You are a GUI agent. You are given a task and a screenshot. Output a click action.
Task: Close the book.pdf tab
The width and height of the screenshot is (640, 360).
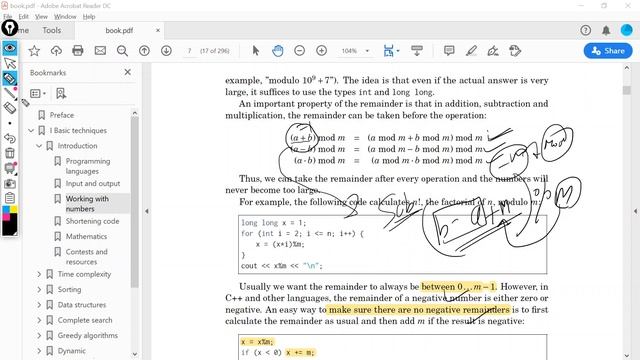point(158,30)
